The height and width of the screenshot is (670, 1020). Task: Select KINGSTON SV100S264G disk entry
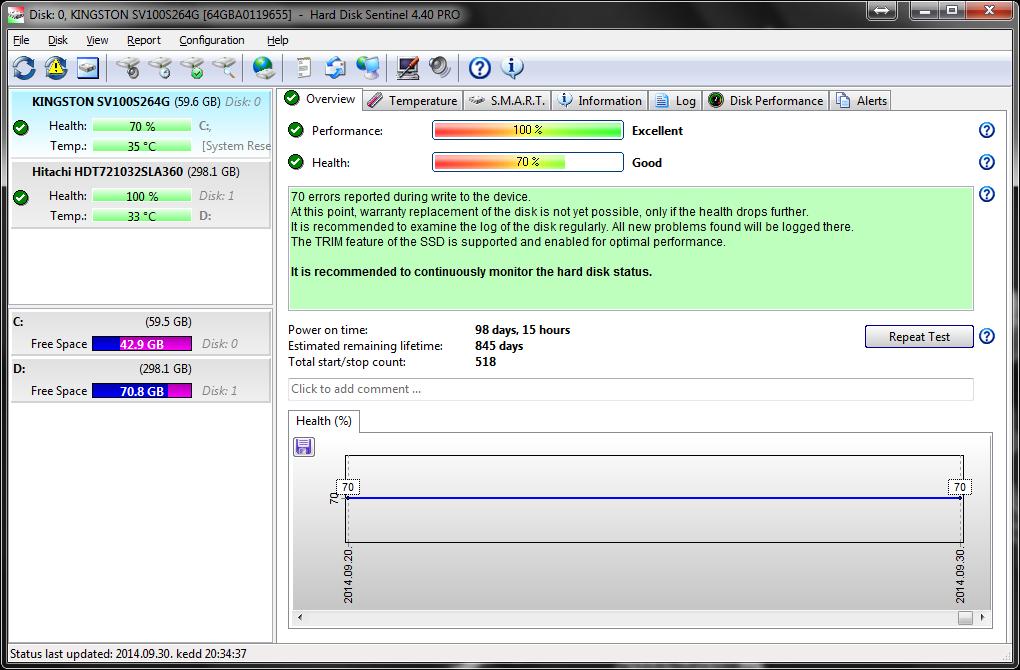pos(141,124)
